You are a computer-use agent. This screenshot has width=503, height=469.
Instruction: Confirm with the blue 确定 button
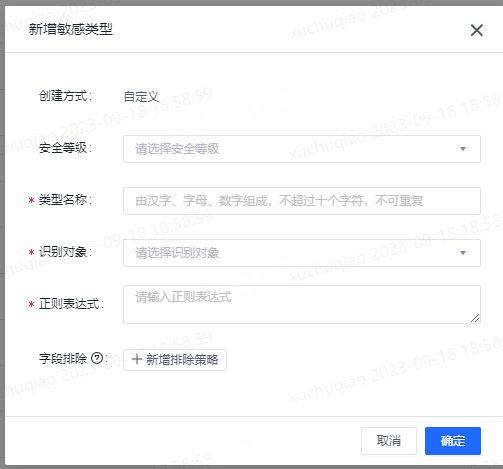453,441
